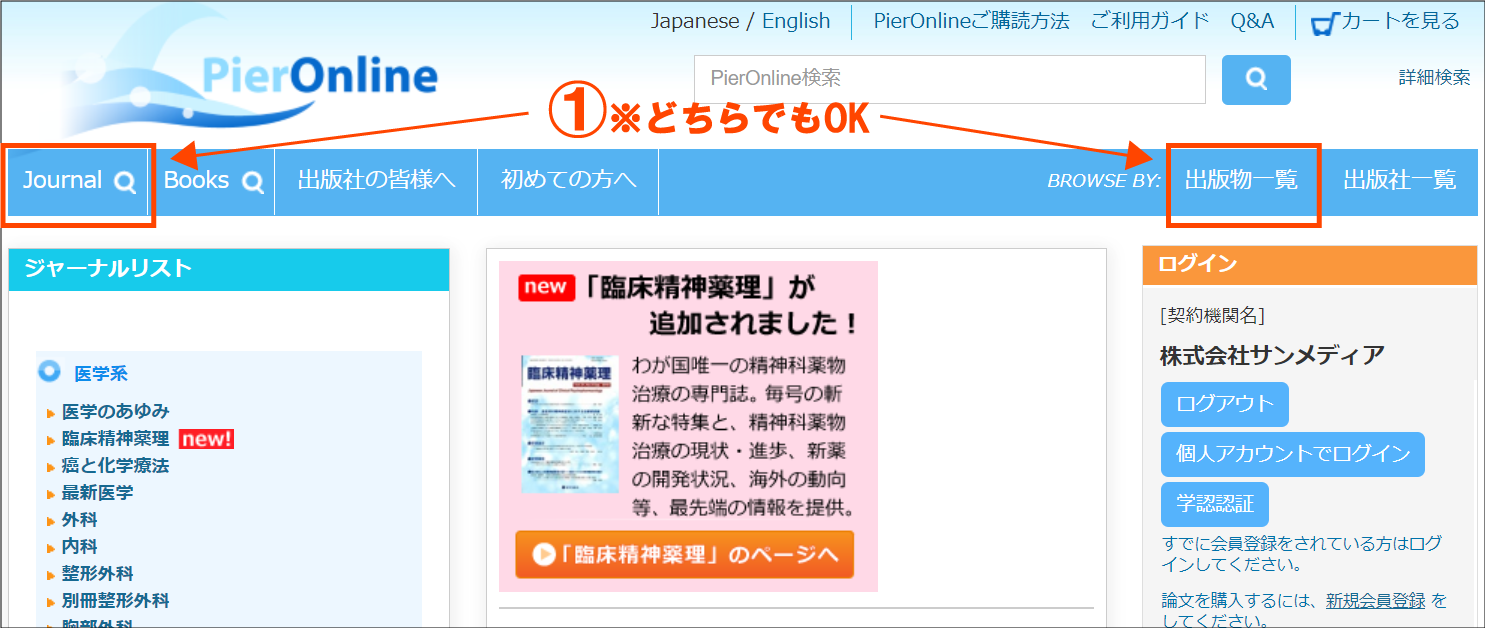Viewport: 1485px width, 628px height.
Task: Click the journal cover thumbnail in banner
Action: 570,424
